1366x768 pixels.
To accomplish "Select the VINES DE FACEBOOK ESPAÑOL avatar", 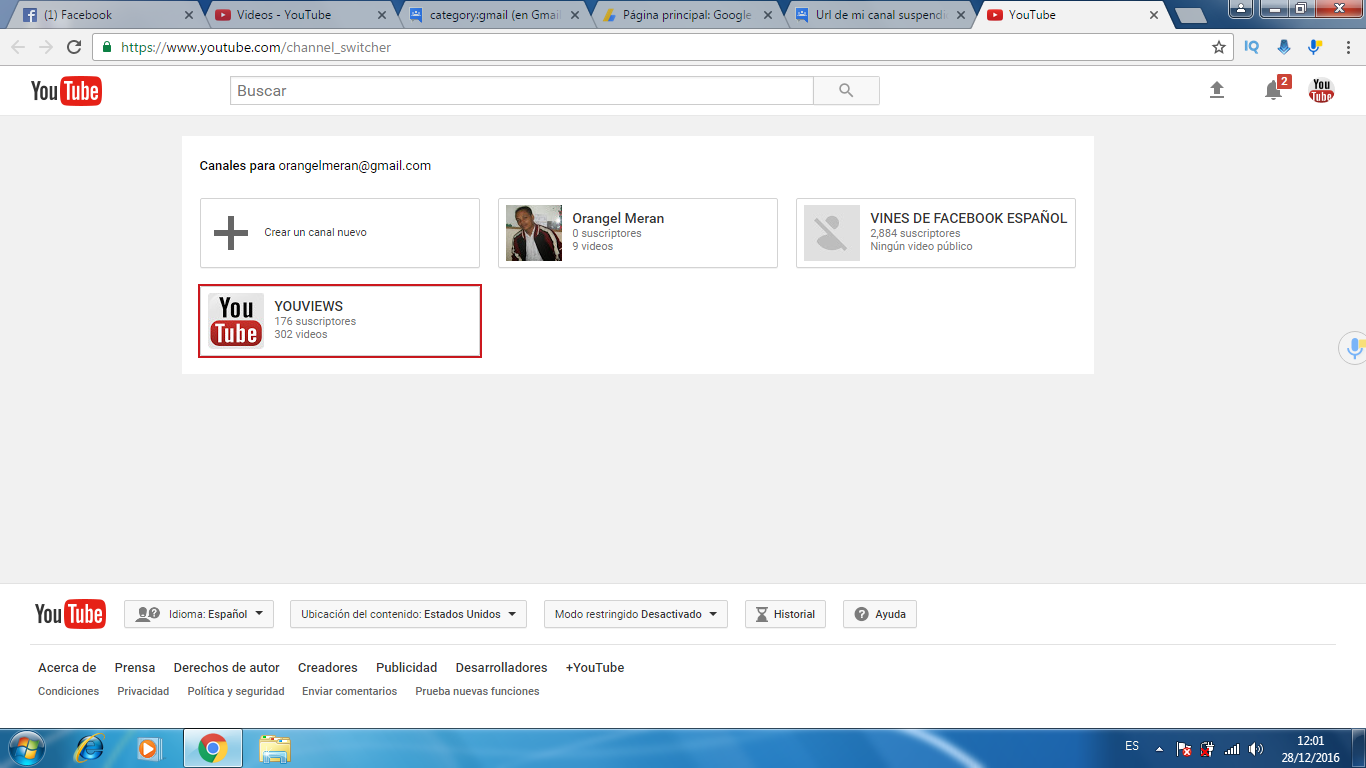I will coord(832,233).
